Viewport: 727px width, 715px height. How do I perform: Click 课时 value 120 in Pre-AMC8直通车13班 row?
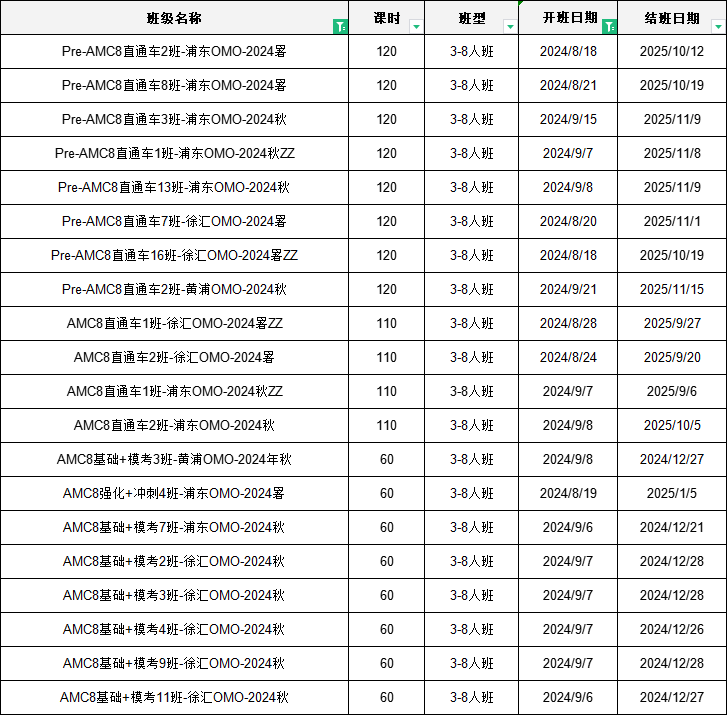click(387, 187)
